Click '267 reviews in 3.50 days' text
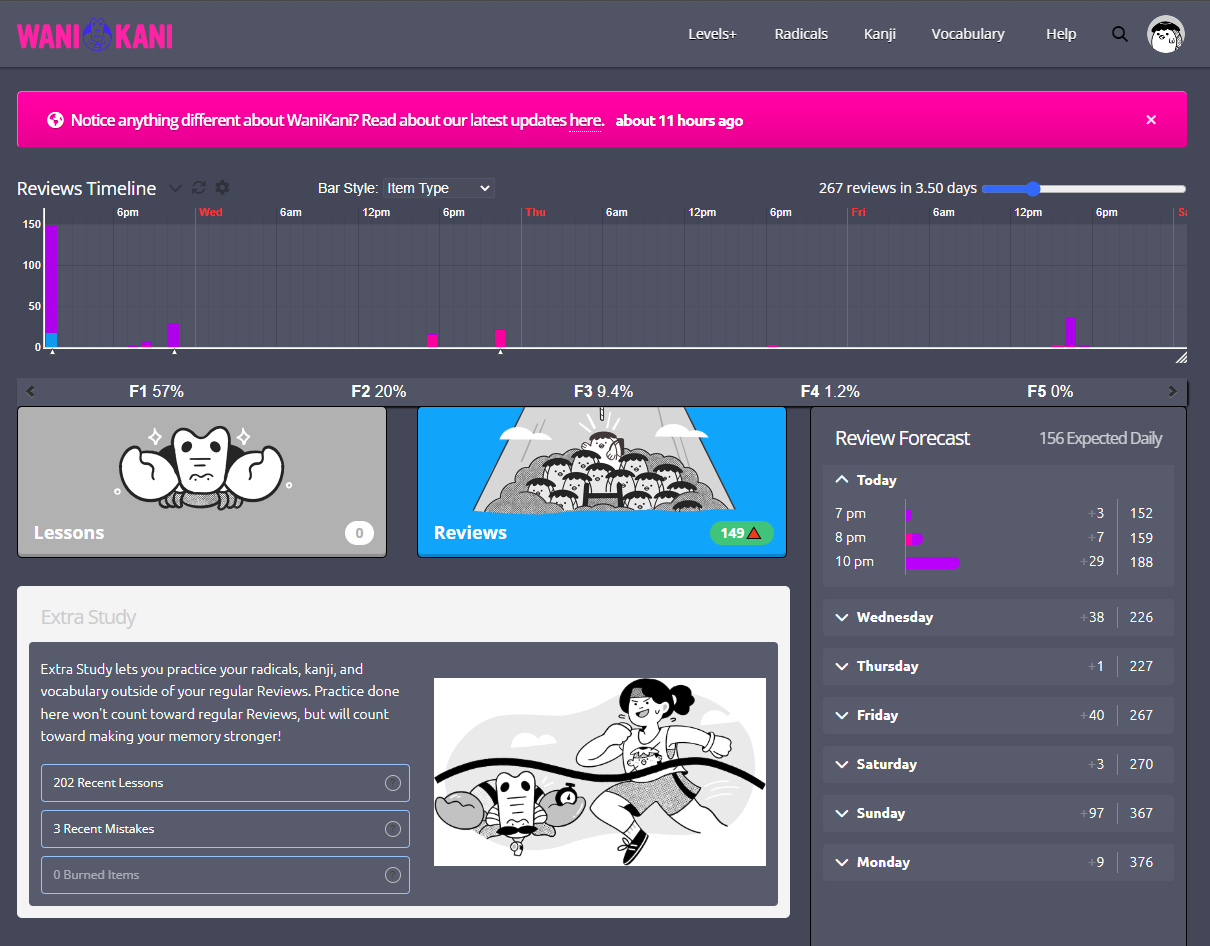This screenshot has height=946, width=1210. [897, 189]
